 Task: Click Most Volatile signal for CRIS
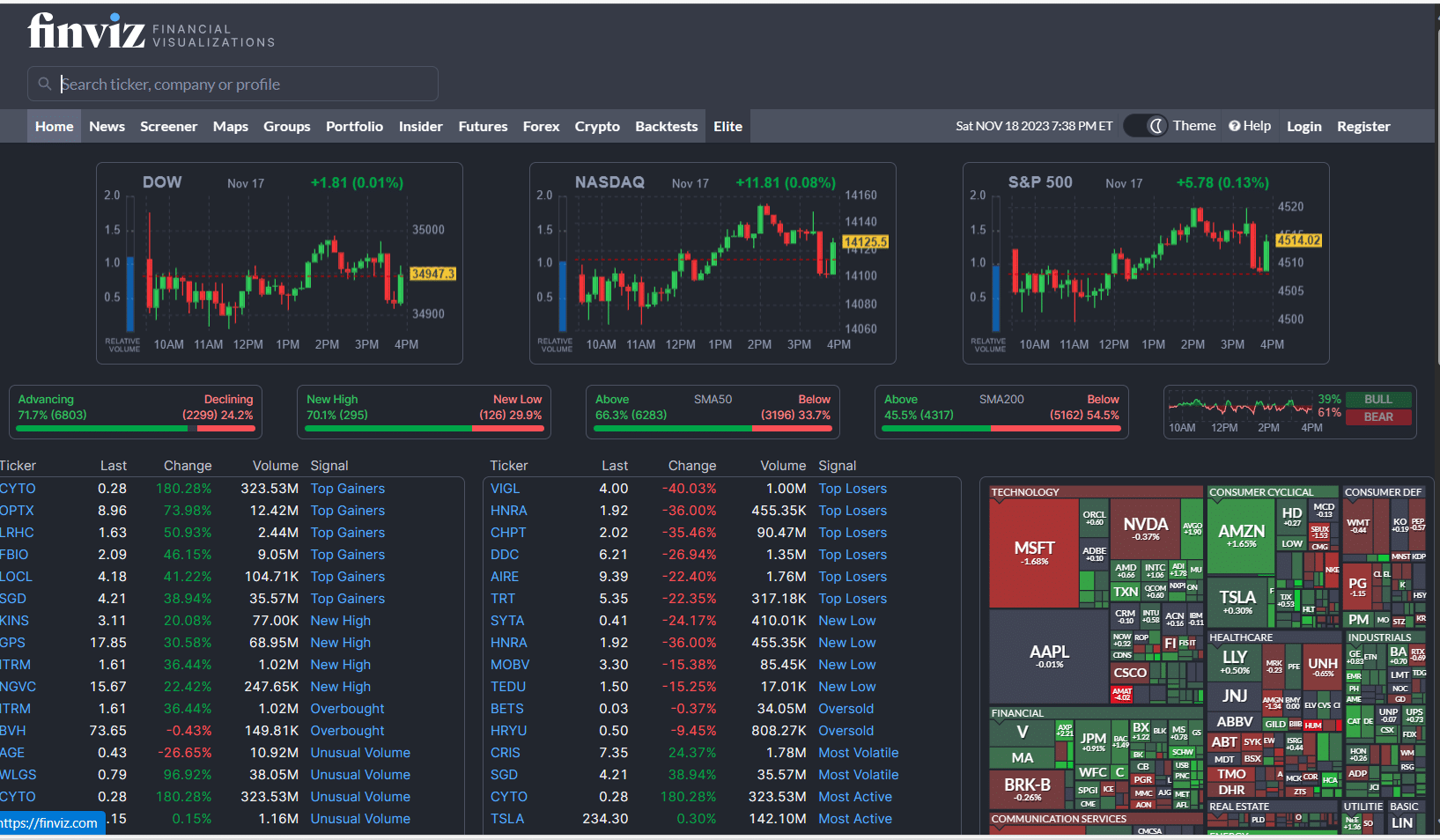[859, 753]
